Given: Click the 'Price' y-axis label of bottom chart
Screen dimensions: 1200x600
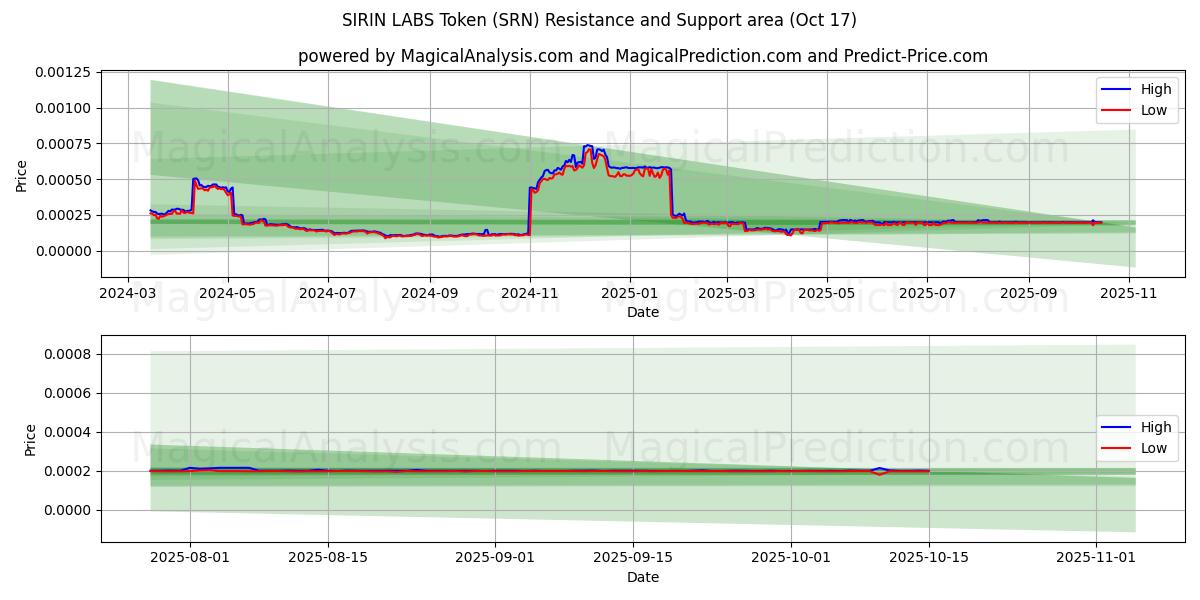Looking at the screenshot, I should click(30, 440).
